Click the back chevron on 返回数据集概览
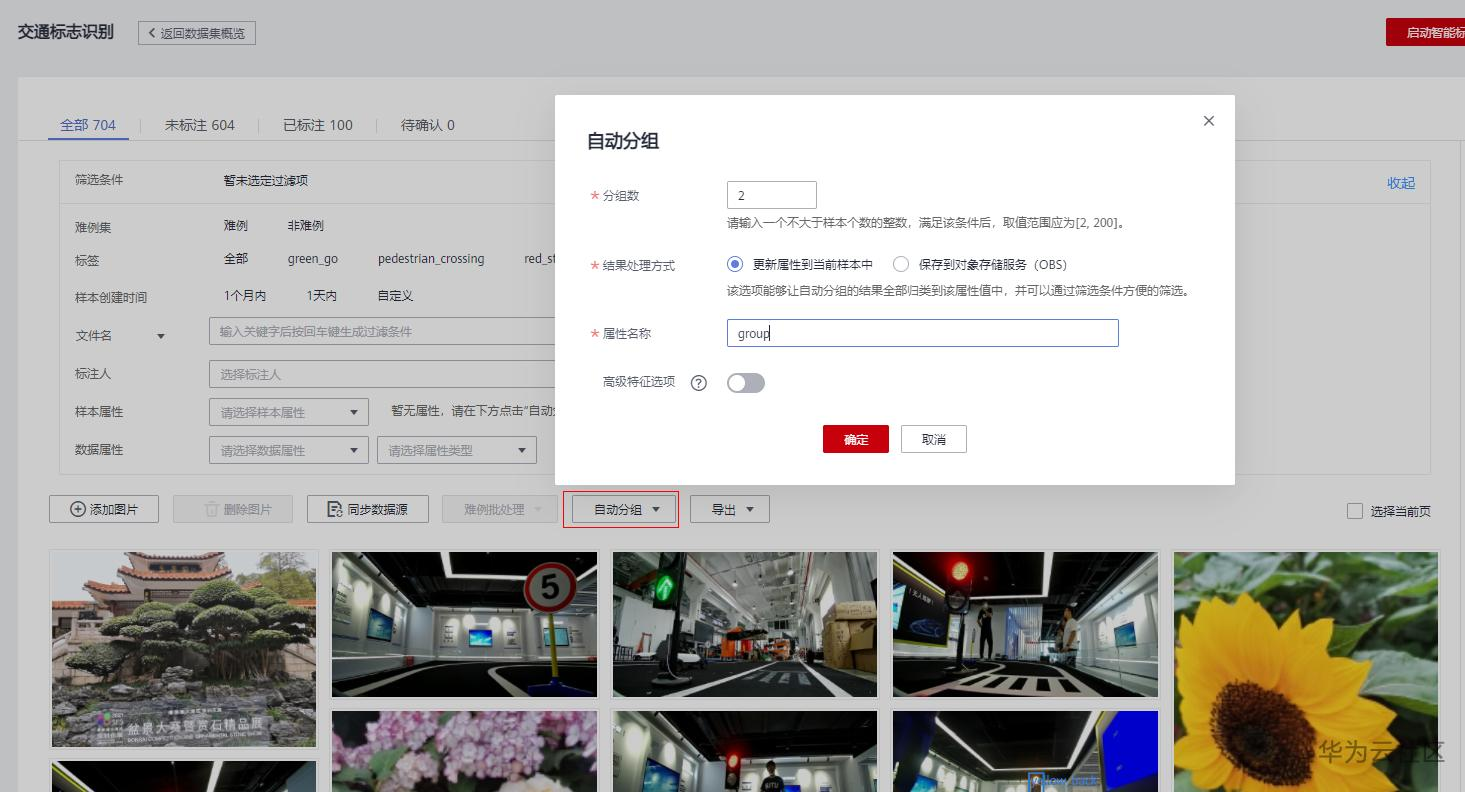The image size is (1465, 792). click(x=150, y=32)
